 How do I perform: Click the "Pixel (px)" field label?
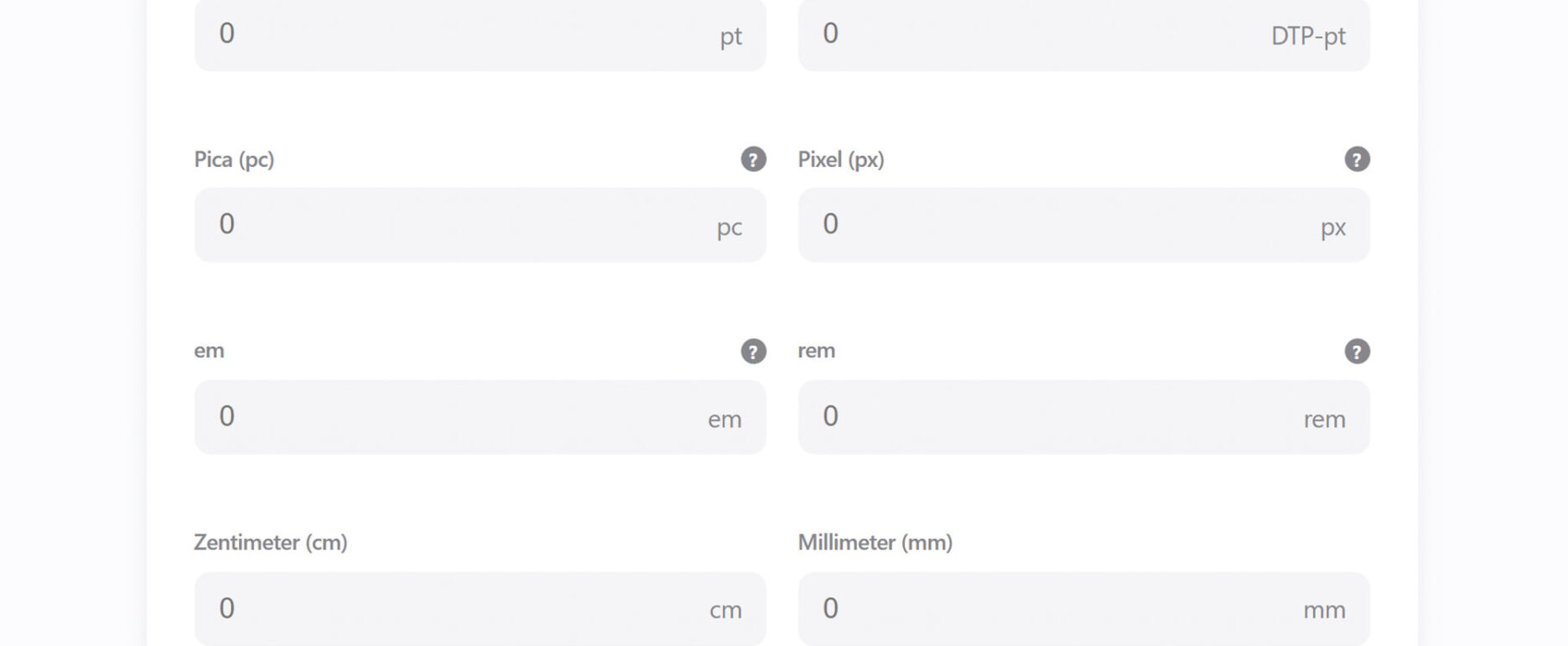point(840,159)
